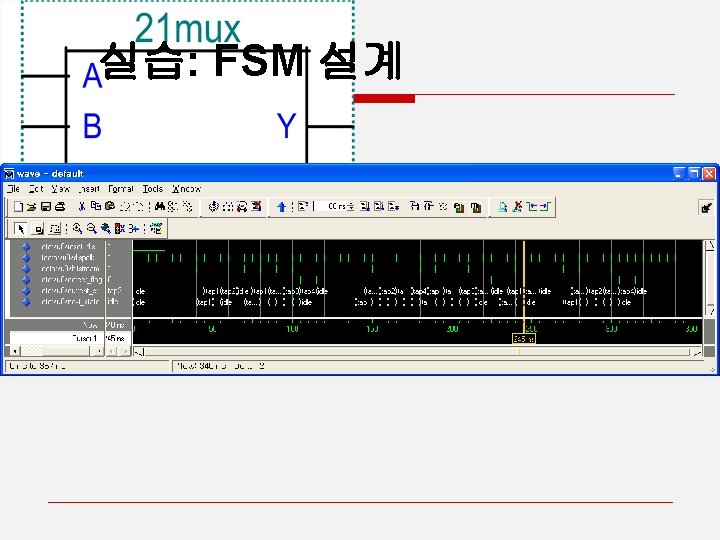This screenshot has height=540, width=720.
Task: Click the Open folder toolbar icon
Action: (31, 207)
